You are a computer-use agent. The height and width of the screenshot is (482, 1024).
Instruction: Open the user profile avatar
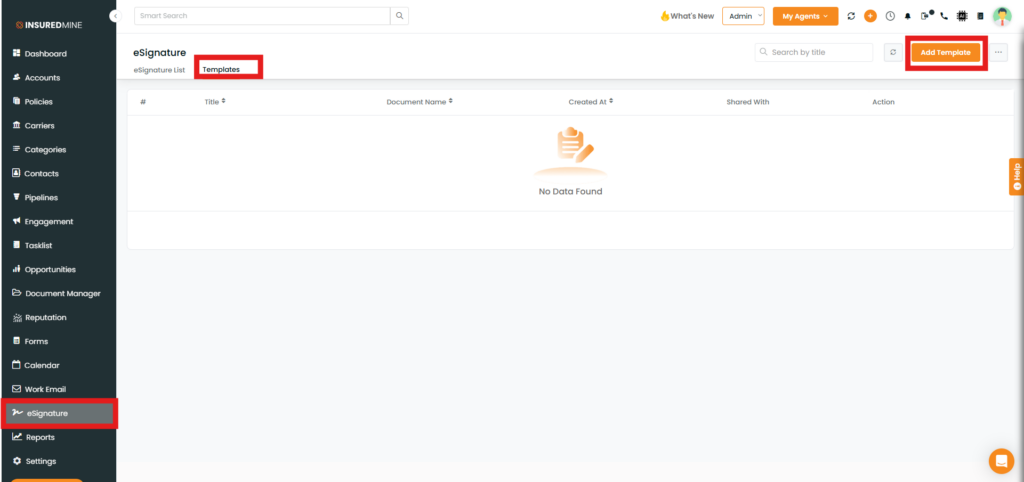tap(1001, 16)
